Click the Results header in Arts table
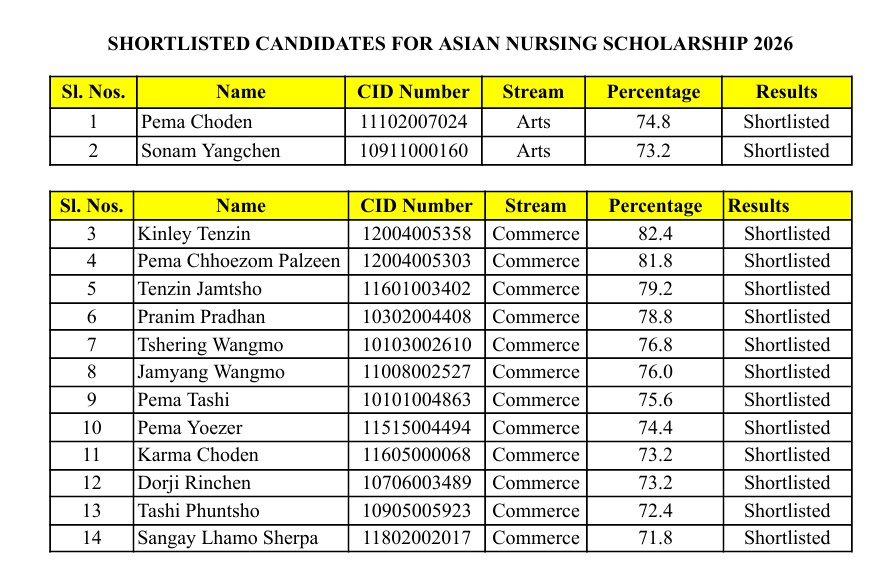 (787, 92)
